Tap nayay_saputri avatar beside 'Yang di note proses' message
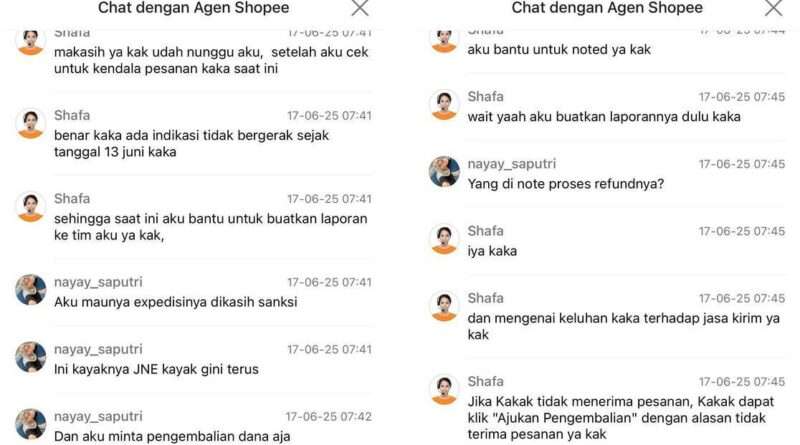 click(444, 171)
